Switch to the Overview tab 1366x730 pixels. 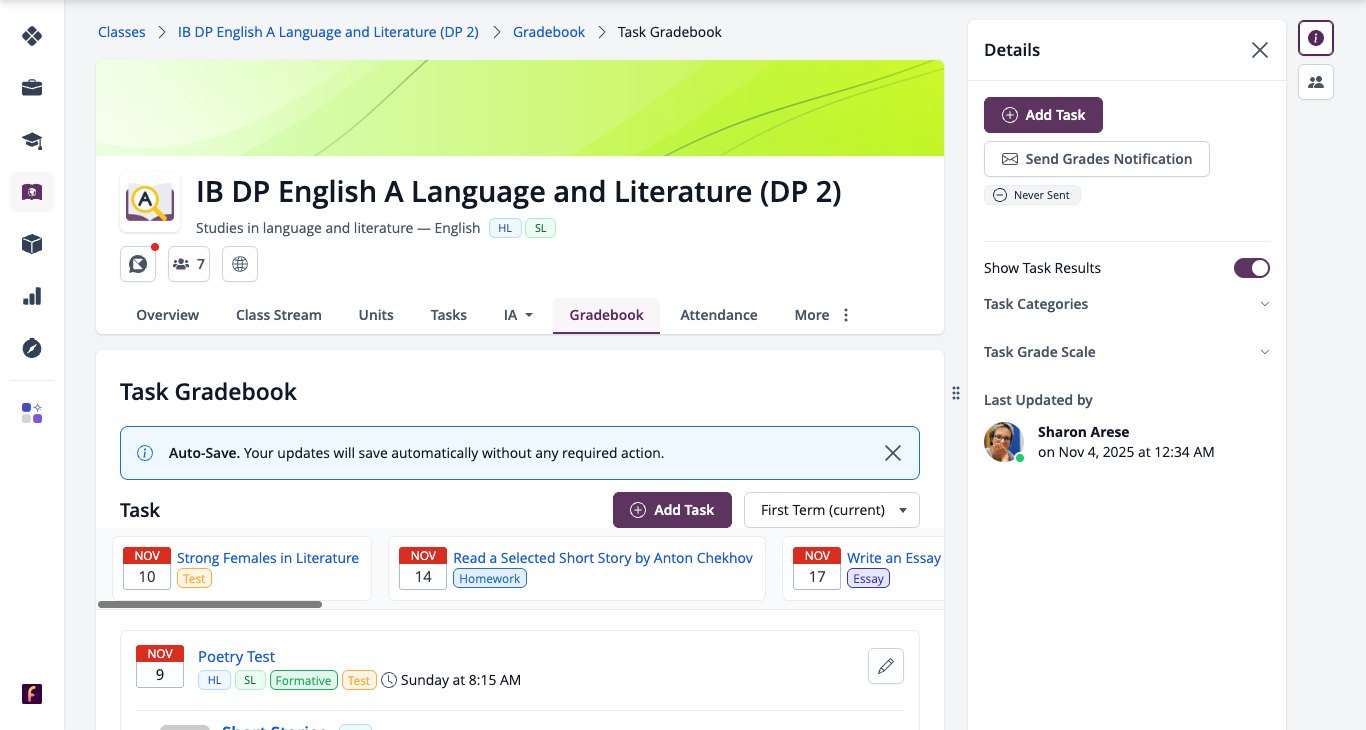168,315
